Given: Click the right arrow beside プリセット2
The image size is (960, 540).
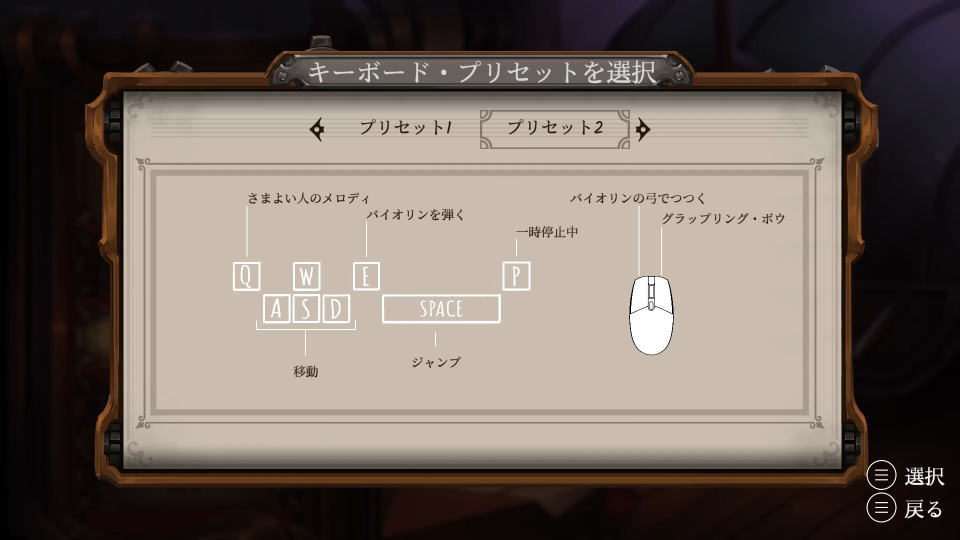Looking at the screenshot, I should [x=642, y=129].
